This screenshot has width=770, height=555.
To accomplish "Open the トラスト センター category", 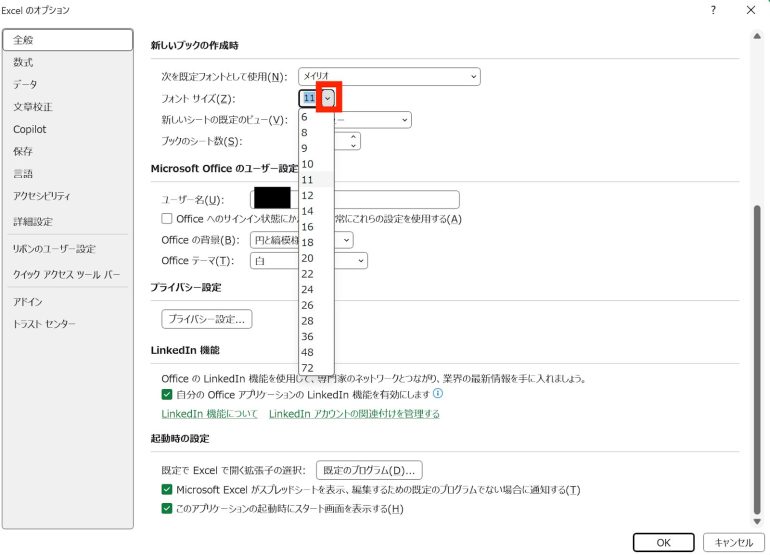I will (x=44, y=324).
